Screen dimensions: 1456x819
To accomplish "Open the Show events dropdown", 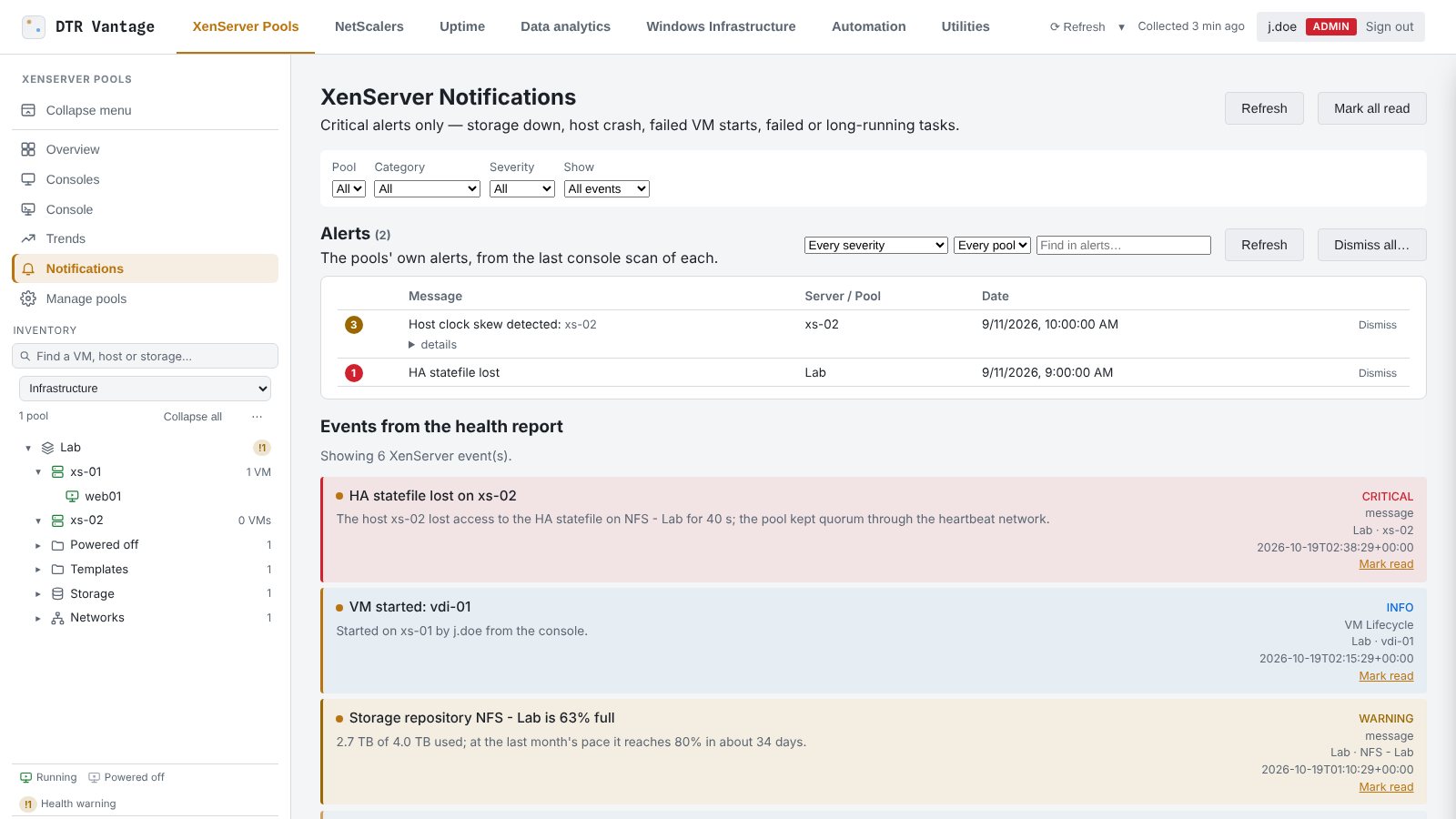I will click(607, 188).
